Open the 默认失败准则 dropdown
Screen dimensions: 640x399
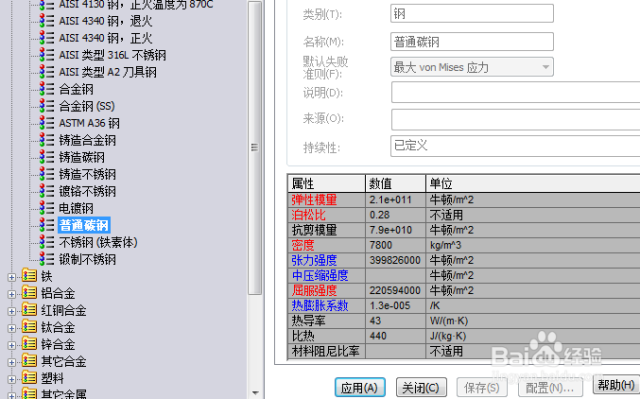coord(472,67)
